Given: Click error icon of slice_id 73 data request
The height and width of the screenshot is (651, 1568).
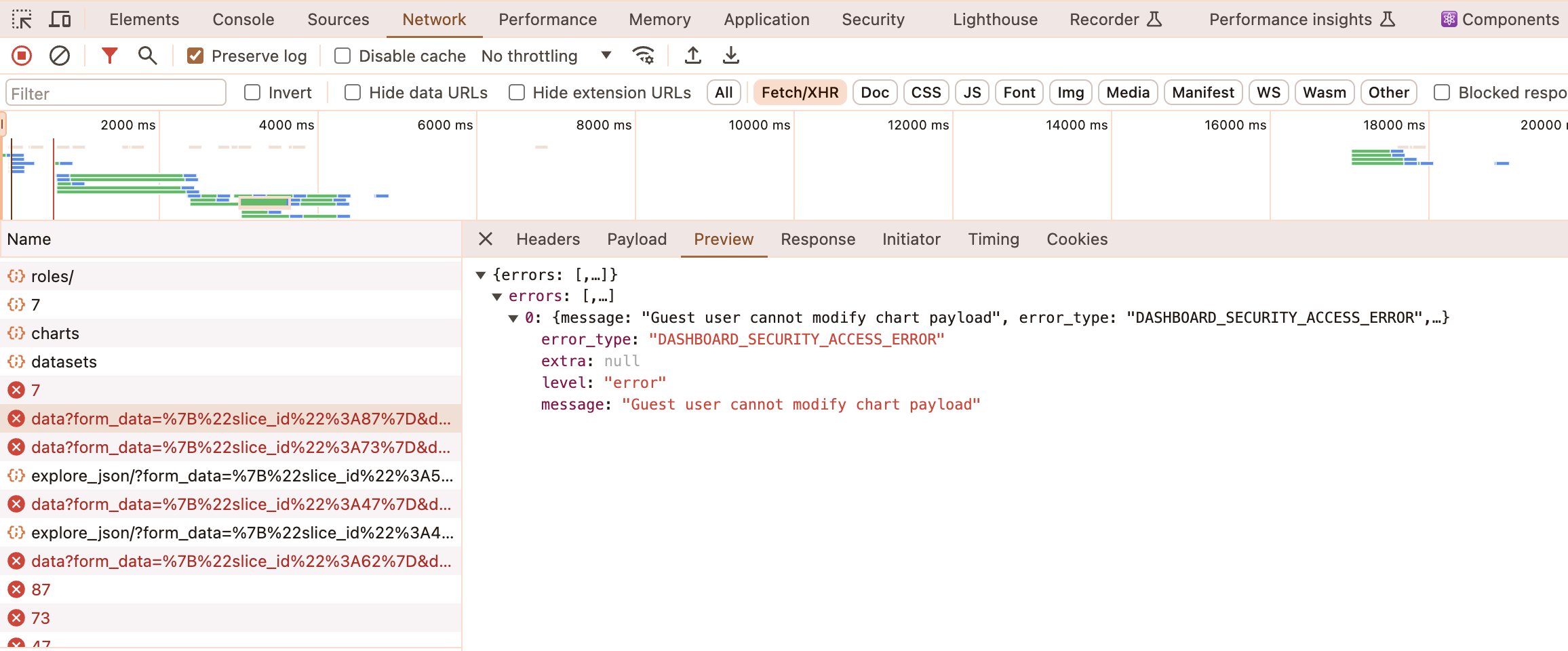Looking at the screenshot, I should pos(16,448).
